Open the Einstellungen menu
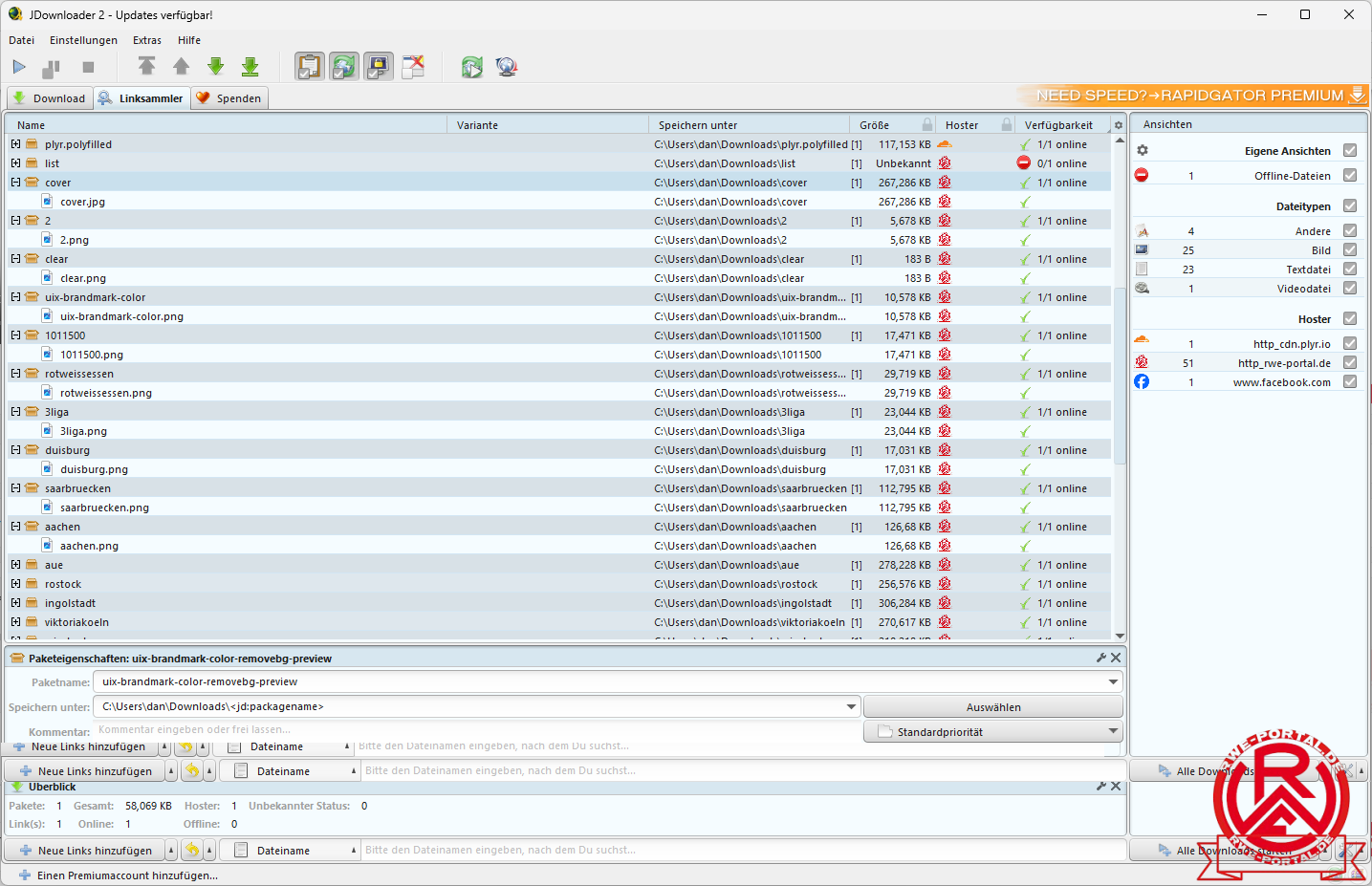This screenshot has height=886, width=1372. point(83,40)
